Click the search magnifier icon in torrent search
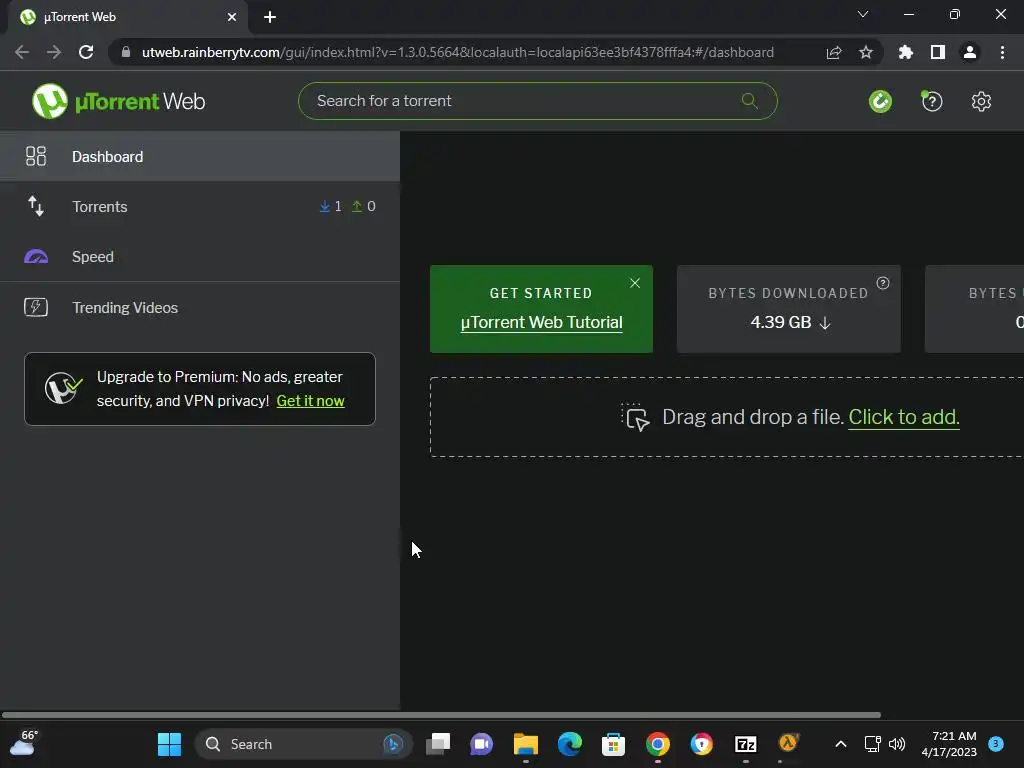The width and height of the screenshot is (1024, 768). point(749,101)
